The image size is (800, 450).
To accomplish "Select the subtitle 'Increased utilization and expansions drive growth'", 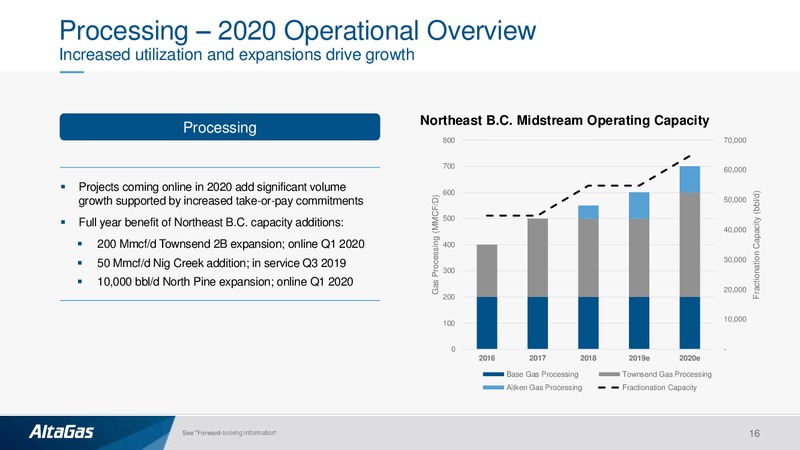I will click(237, 55).
